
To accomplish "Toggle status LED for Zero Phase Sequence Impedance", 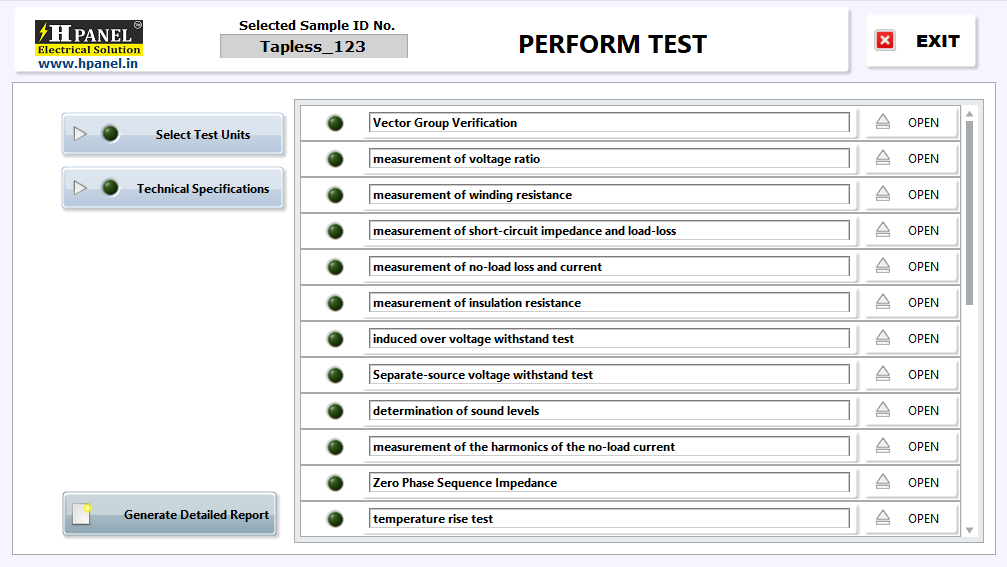I will click(335, 483).
